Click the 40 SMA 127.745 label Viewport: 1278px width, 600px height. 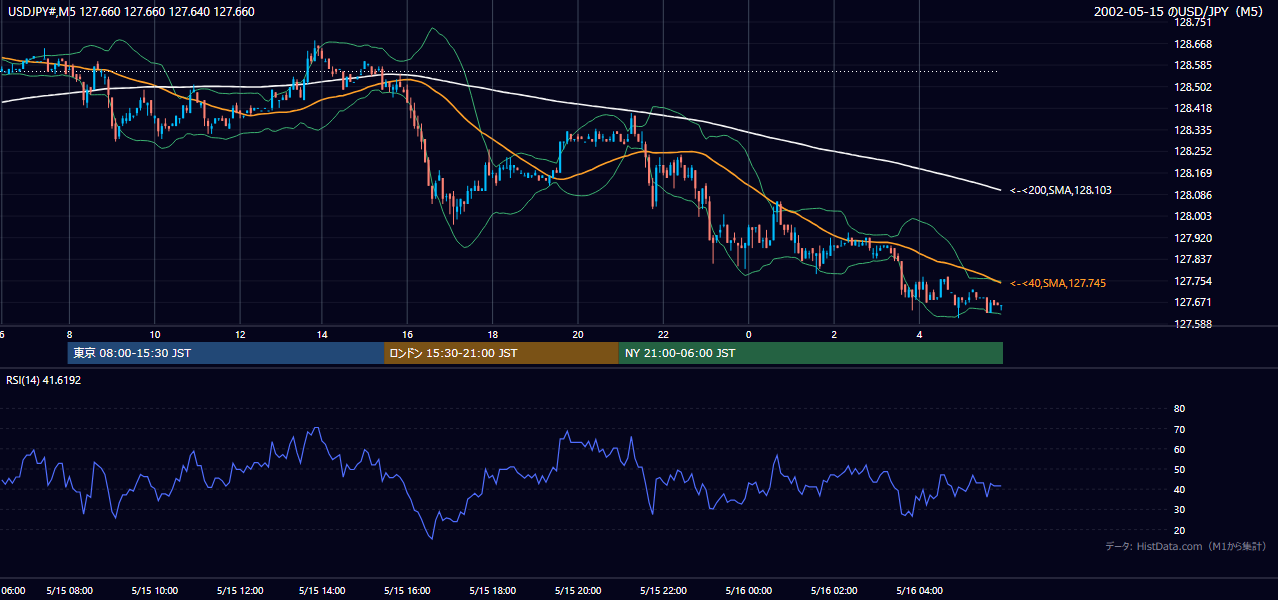coord(1058,284)
